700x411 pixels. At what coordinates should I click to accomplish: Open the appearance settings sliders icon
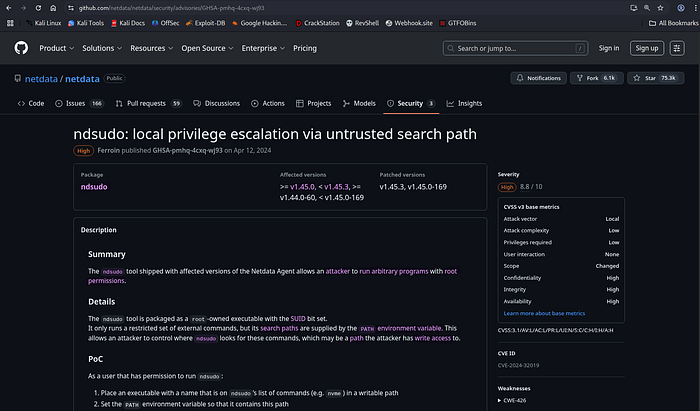tap(677, 48)
